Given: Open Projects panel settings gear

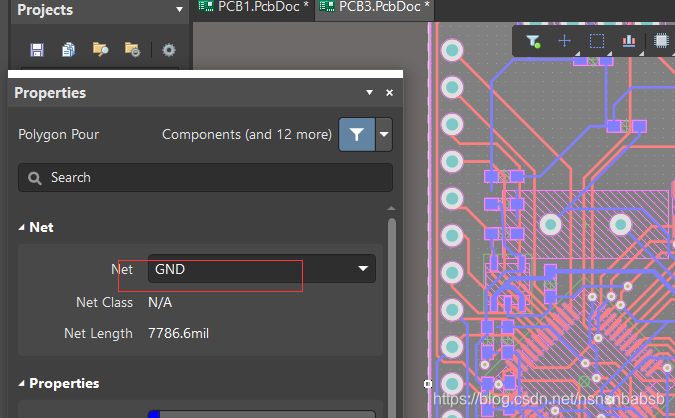Looking at the screenshot, I should (x=169, y=50).
